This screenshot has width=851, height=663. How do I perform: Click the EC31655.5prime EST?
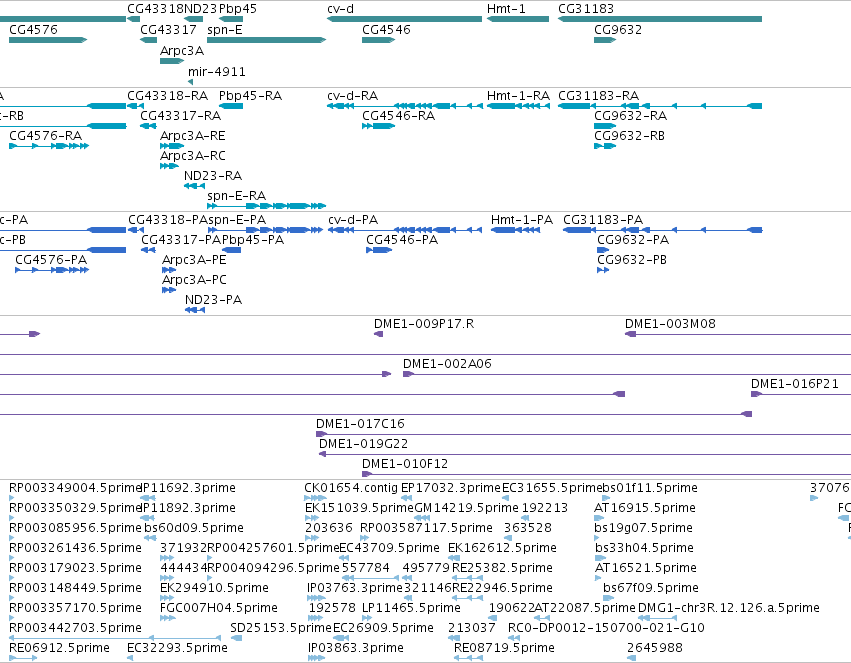point(505,498)
